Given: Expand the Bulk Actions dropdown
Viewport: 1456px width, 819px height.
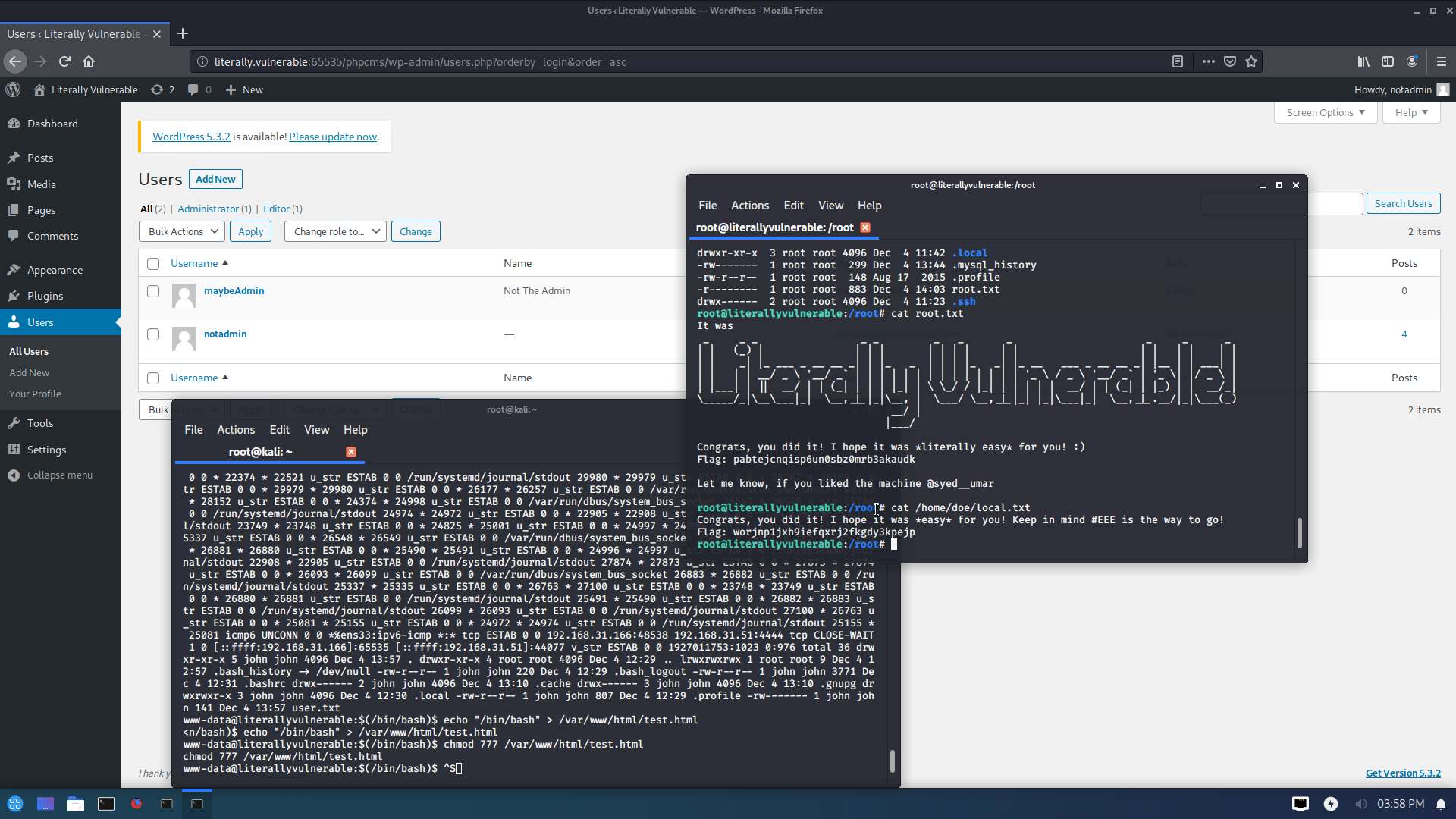Looking at the screenshot, I should coord(182,231).
